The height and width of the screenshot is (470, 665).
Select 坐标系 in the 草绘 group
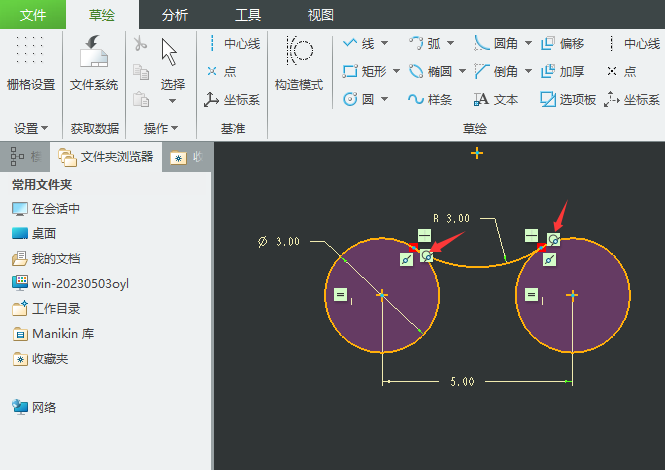[x=632, y=99]
